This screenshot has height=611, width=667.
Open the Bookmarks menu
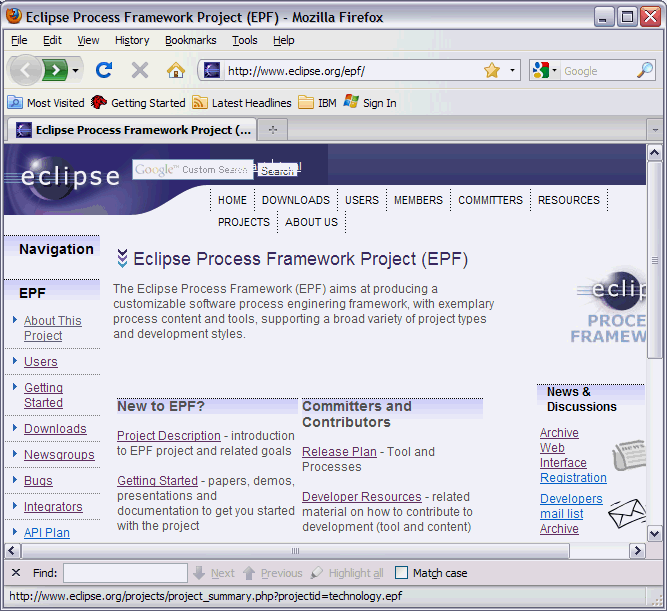(x=191, y=40)
